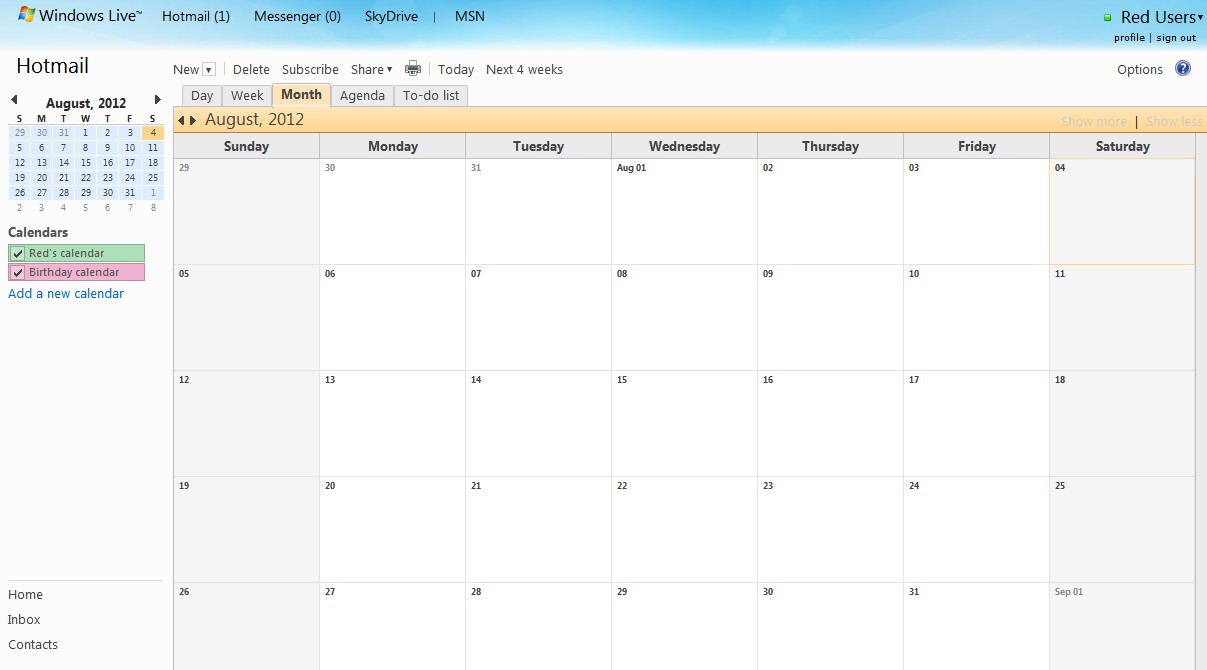Click the sign out link
Viewport: 1207px width, 670px height.
point(1176,38)
